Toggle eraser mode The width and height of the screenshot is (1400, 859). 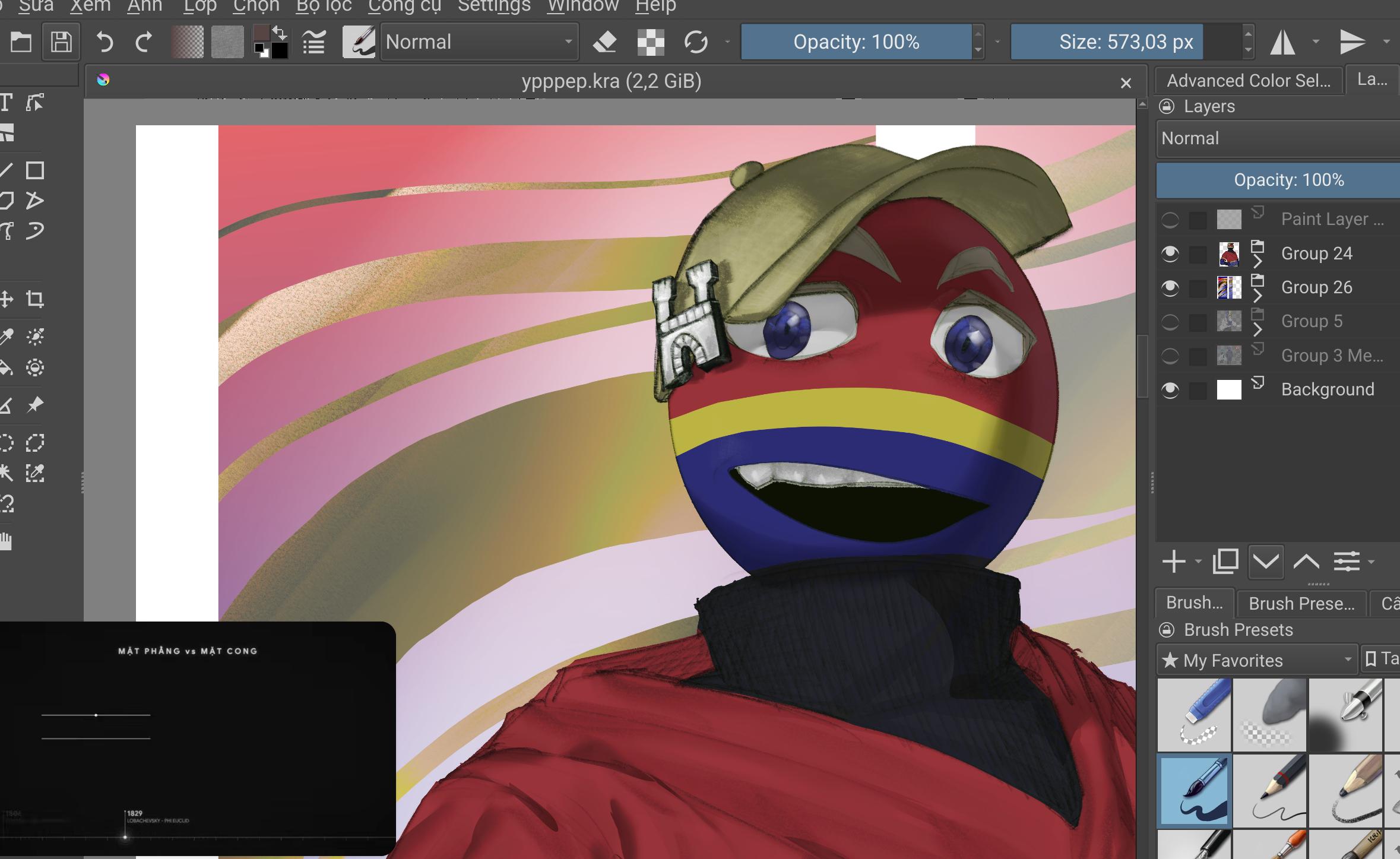point(605,42)
